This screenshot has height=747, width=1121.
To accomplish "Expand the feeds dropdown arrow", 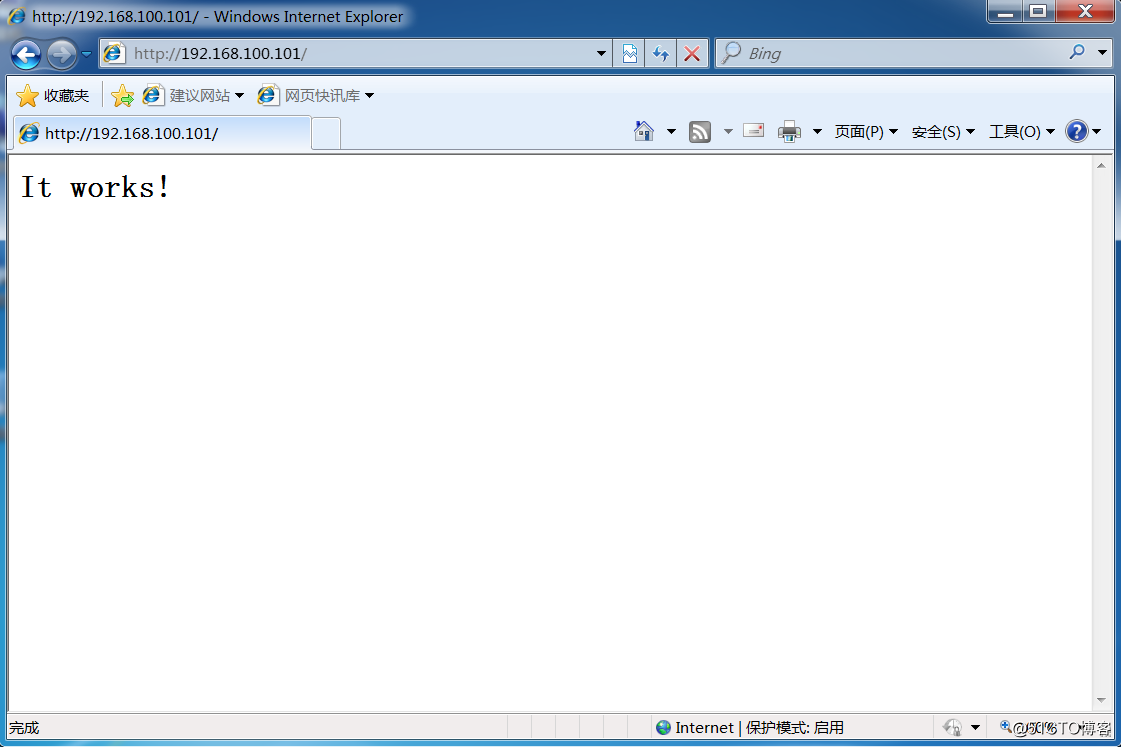I will [x=729, y=132].
